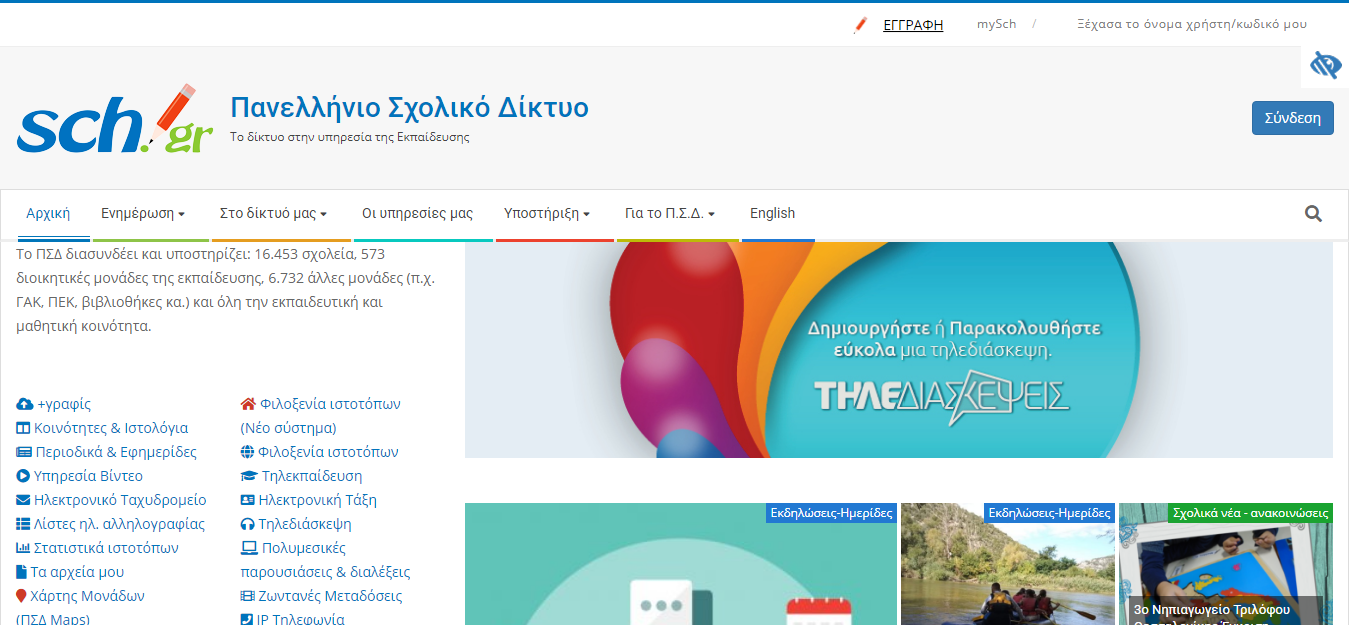The image size is (1349, 625).
Task: Select Οι υπηρεσίες μας menu item
Action: pyautogui.click(x=417, y=213)
